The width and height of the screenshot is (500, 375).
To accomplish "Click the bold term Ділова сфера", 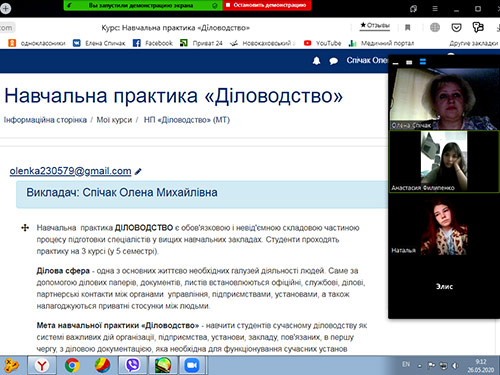I will [63, 271].
